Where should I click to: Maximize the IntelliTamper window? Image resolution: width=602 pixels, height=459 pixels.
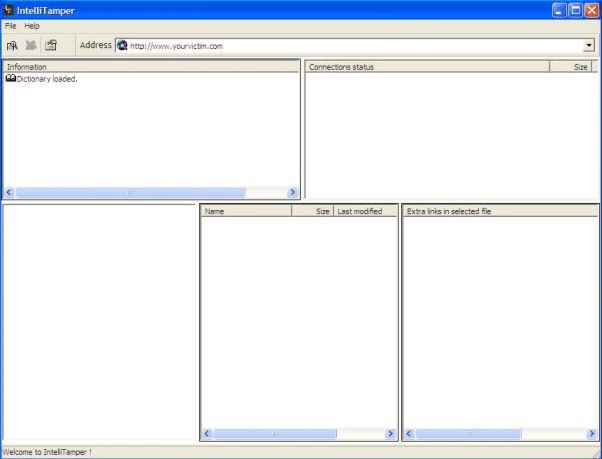(x=575, y=10)
